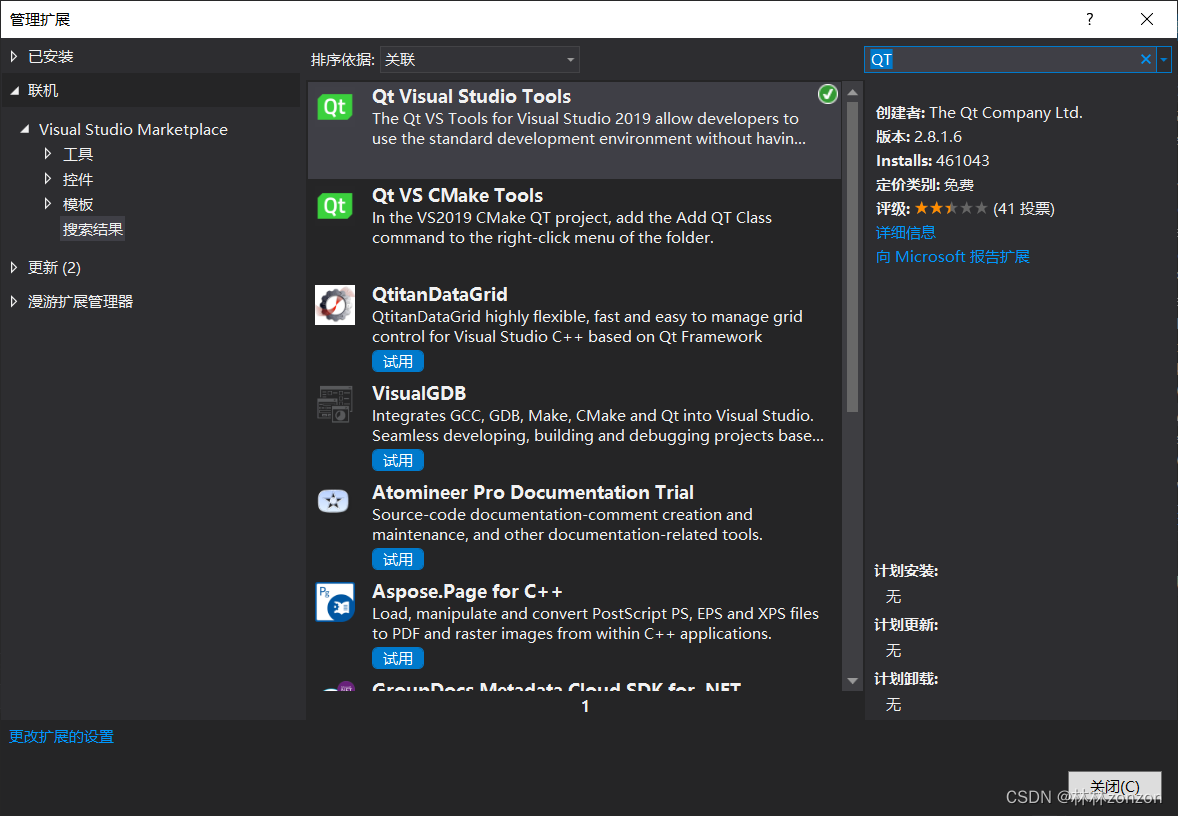
Task: Select the Qt VS CMake Tools title
Action: (457, 195)
